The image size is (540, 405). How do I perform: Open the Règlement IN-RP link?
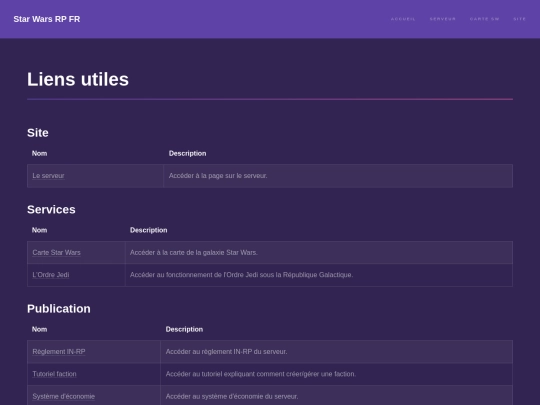[x=59, y=352]
